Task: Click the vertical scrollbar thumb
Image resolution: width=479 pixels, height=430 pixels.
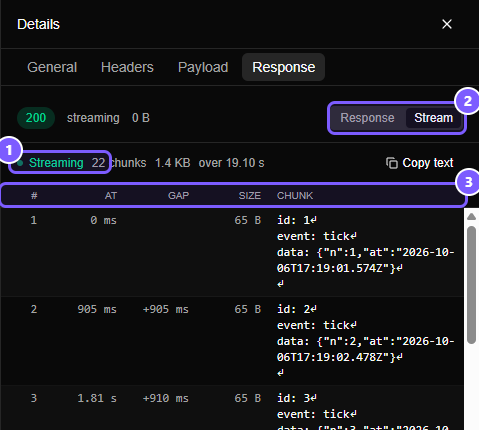Action: click(471, 285)
